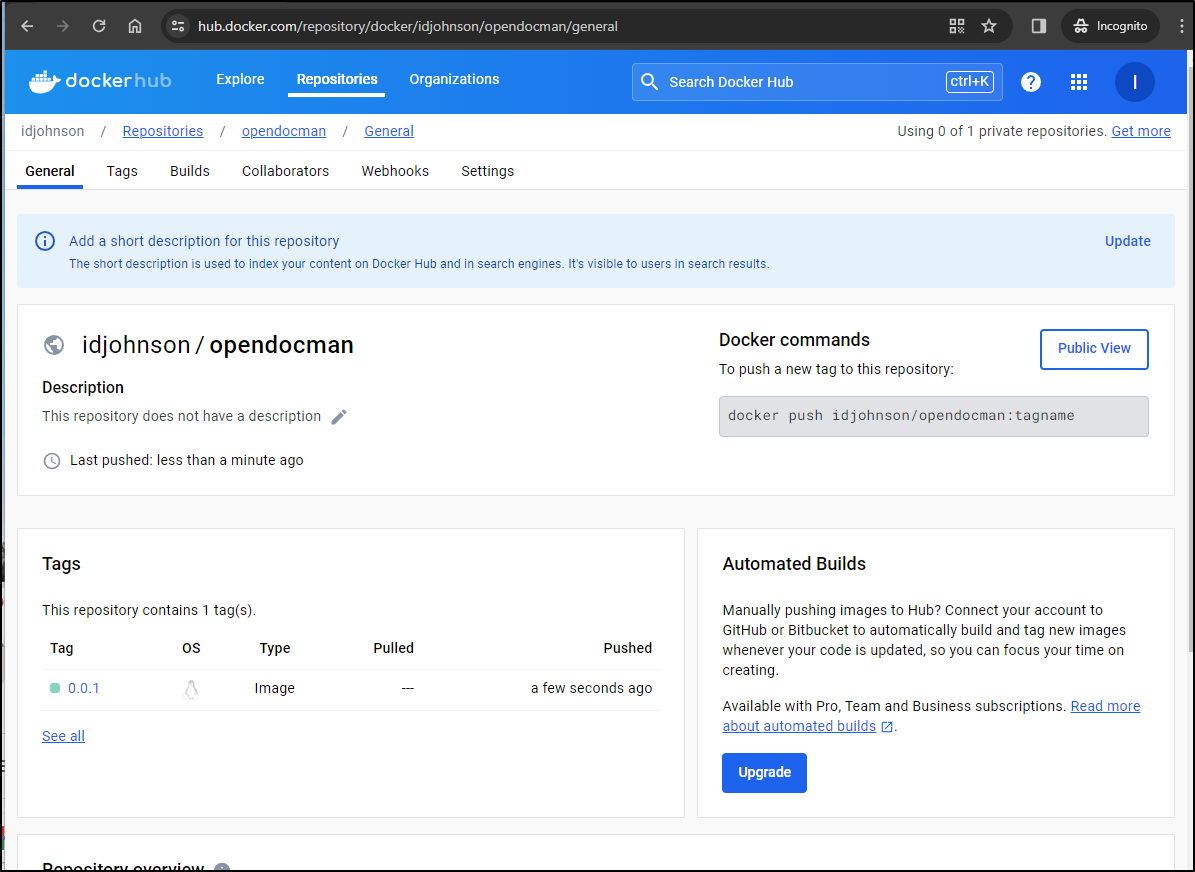Edit description with pencil icon
This screenshot has width=1195, height=872.
click(x=339, y=416)
